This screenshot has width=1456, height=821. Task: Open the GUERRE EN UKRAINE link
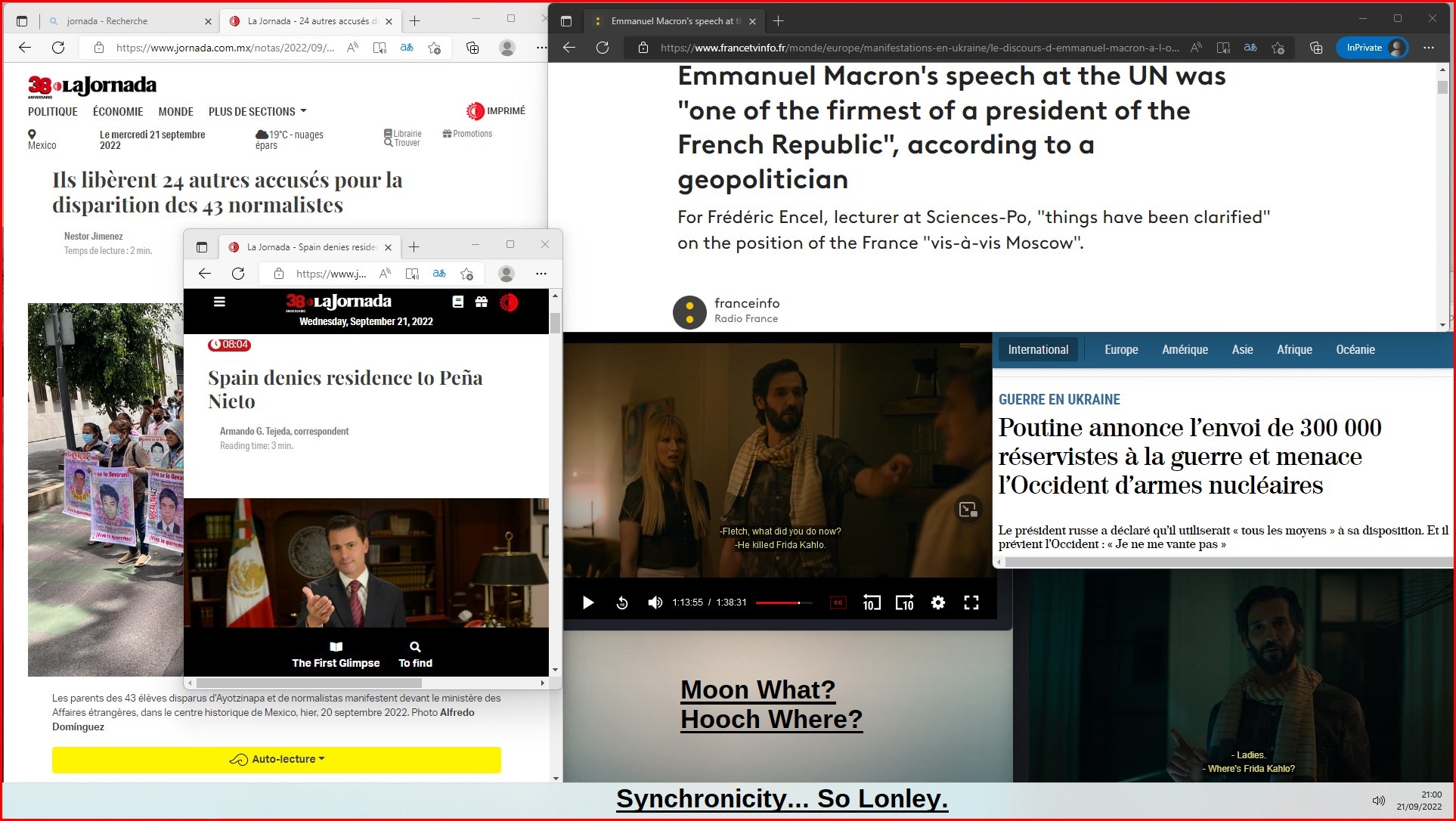[x=1059, y=399]
